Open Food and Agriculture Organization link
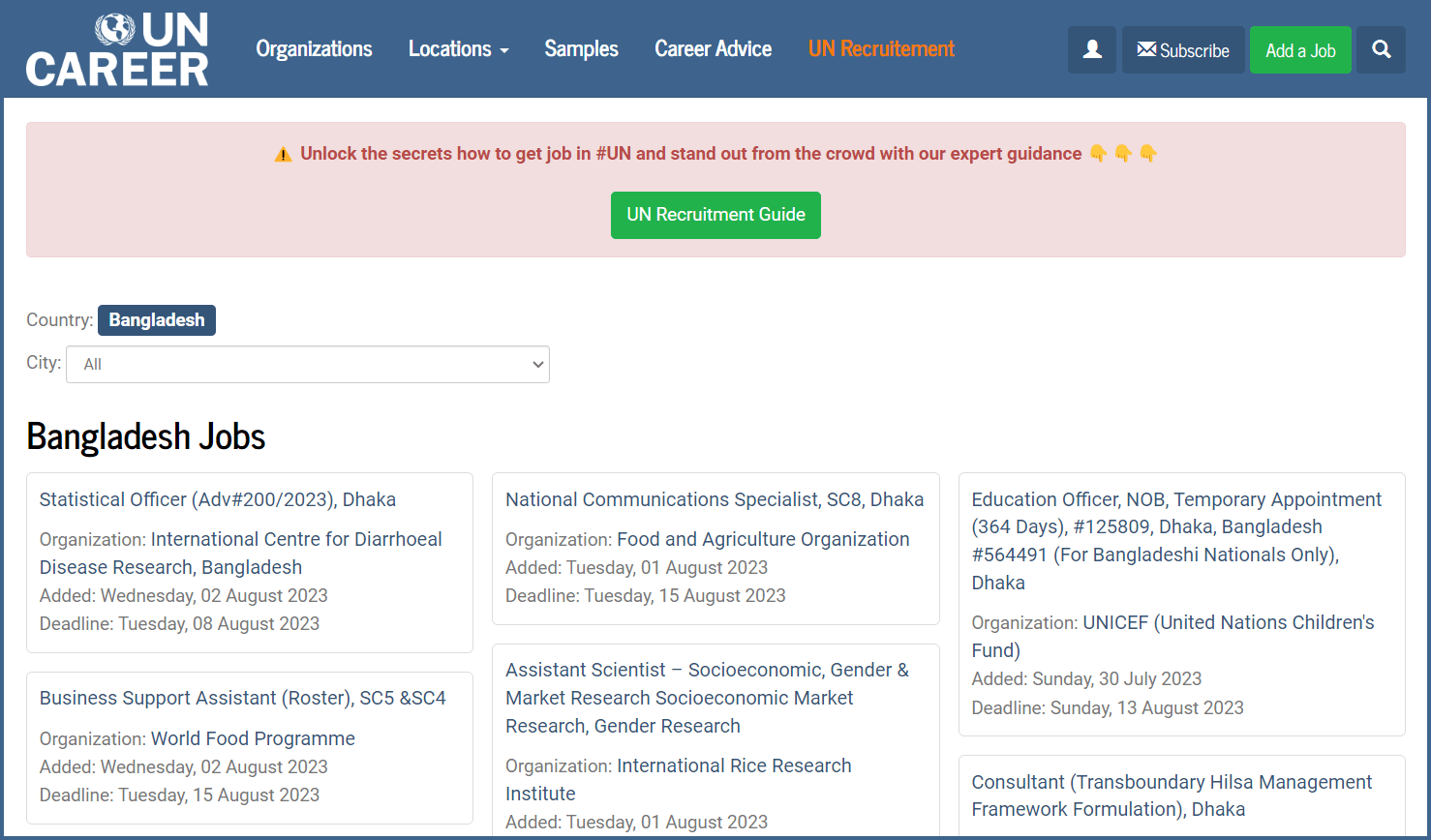1431x840 pixels. point(763,539)
